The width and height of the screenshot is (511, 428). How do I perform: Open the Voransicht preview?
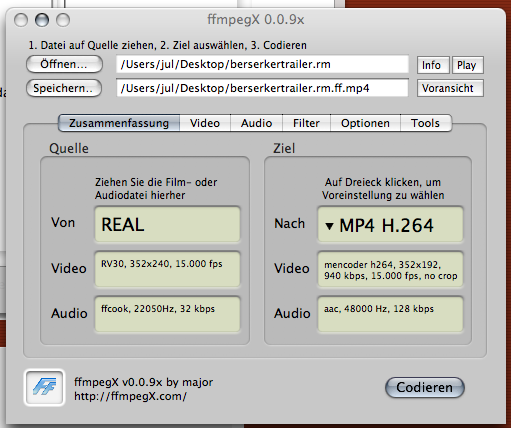(x=450, y=88)
